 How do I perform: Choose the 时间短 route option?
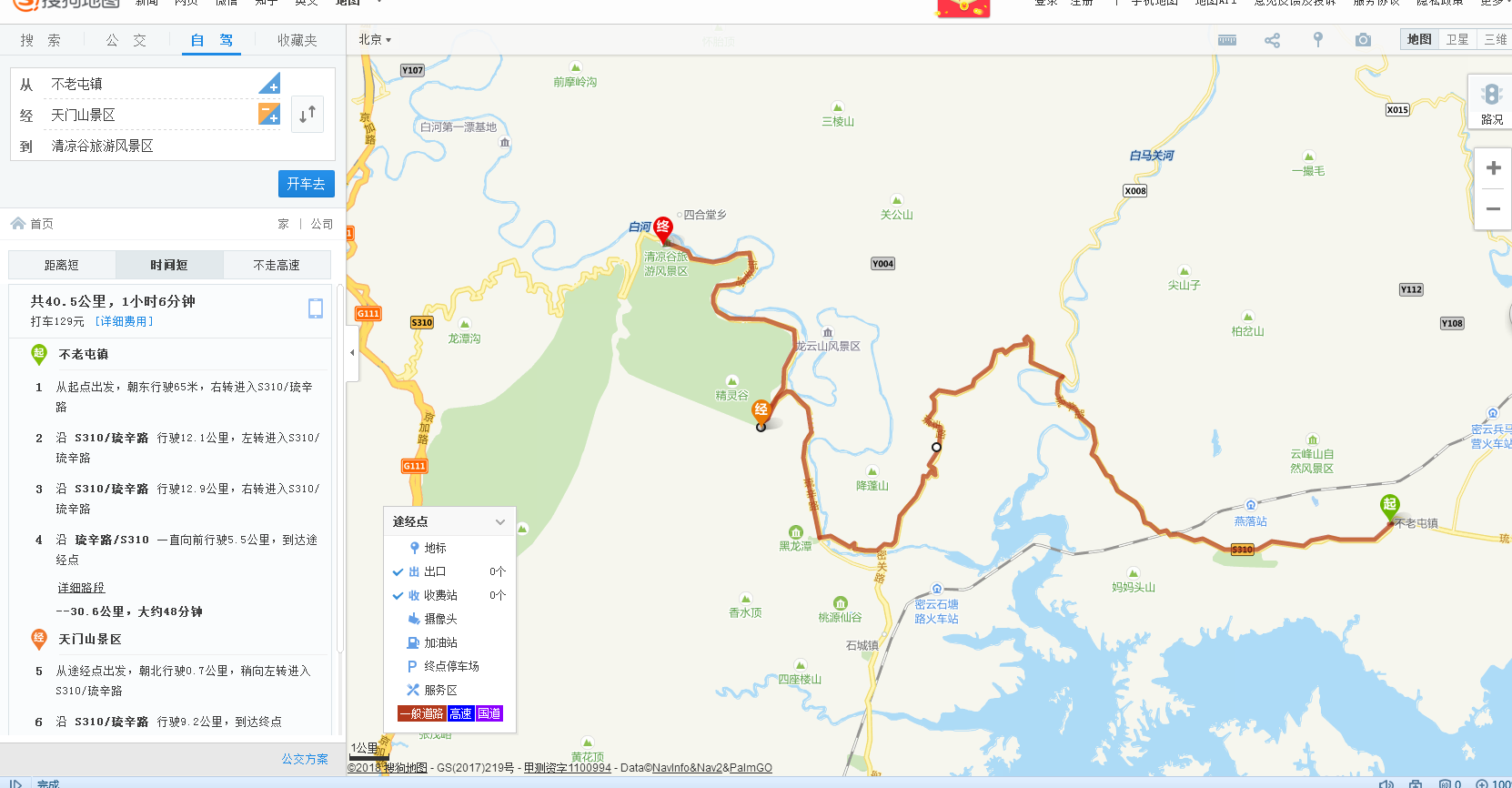click(x=169, y=265)
